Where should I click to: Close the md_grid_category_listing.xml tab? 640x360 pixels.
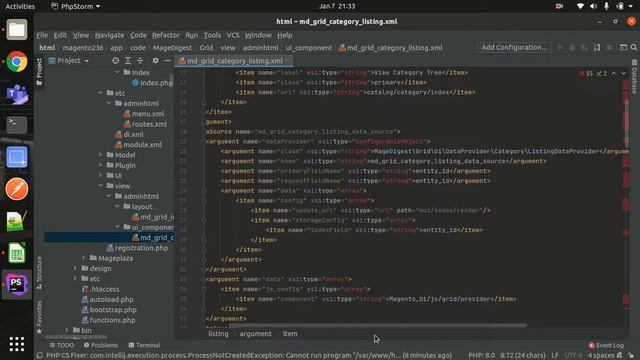point(289,61)
